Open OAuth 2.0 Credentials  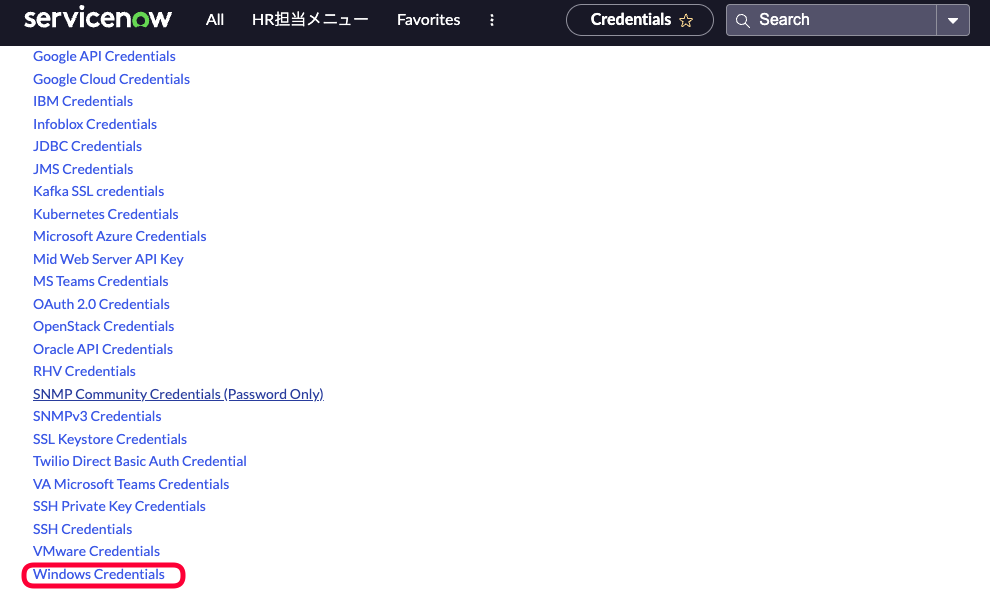(x=101, y=304)
